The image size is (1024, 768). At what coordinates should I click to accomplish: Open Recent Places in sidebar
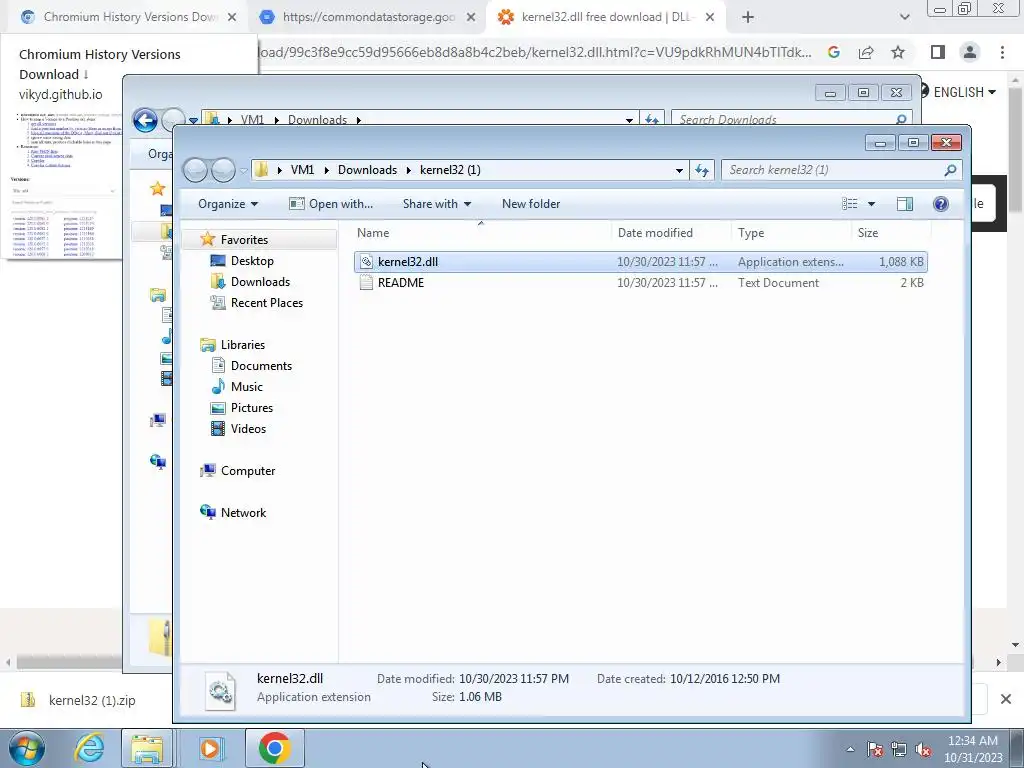(266, 302)
